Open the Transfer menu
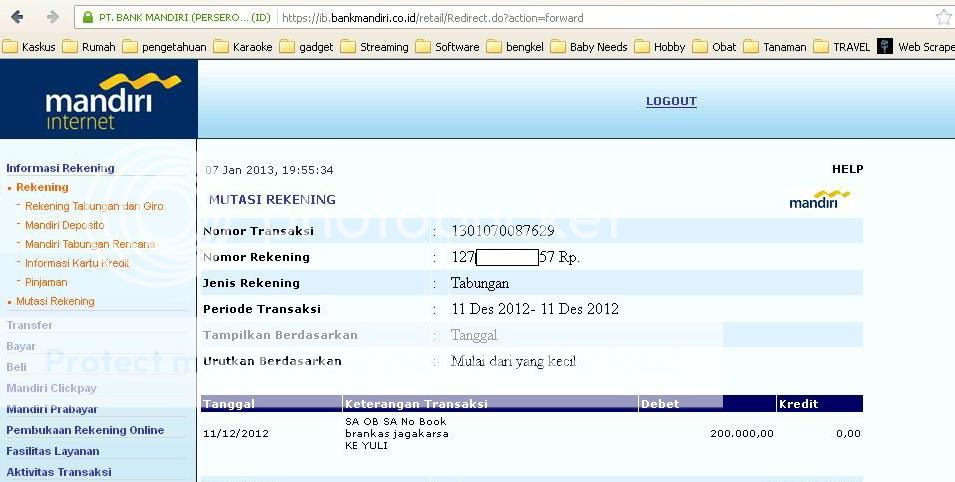 click(x=29, y=325)
